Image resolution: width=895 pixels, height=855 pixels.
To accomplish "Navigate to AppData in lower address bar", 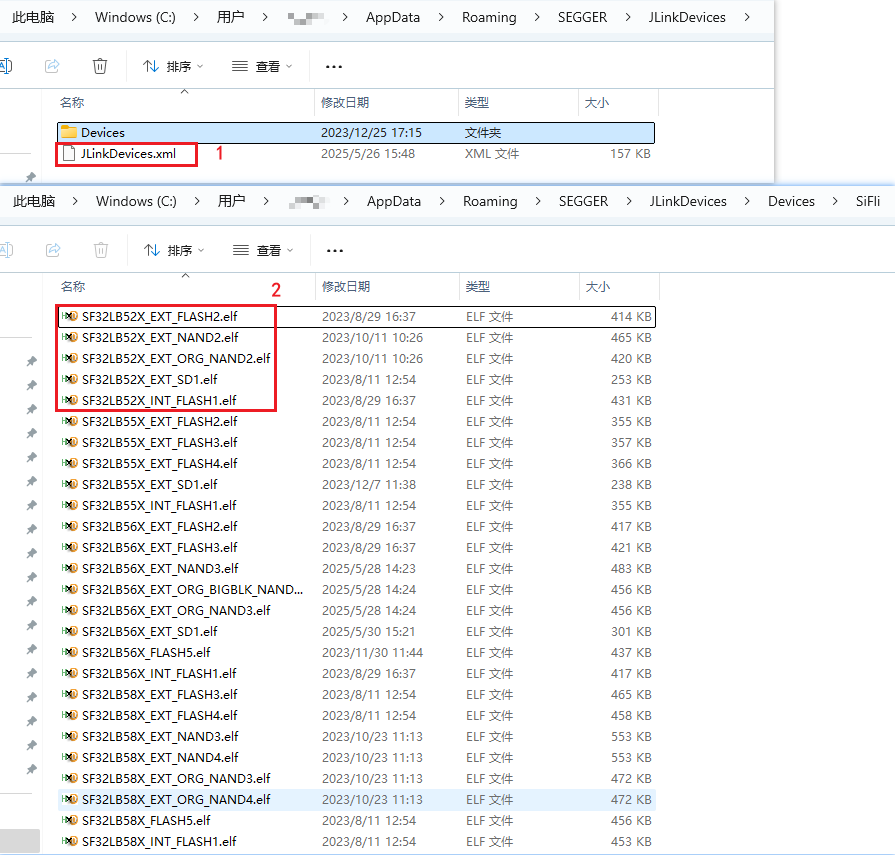I will click(x=394, y=201).
